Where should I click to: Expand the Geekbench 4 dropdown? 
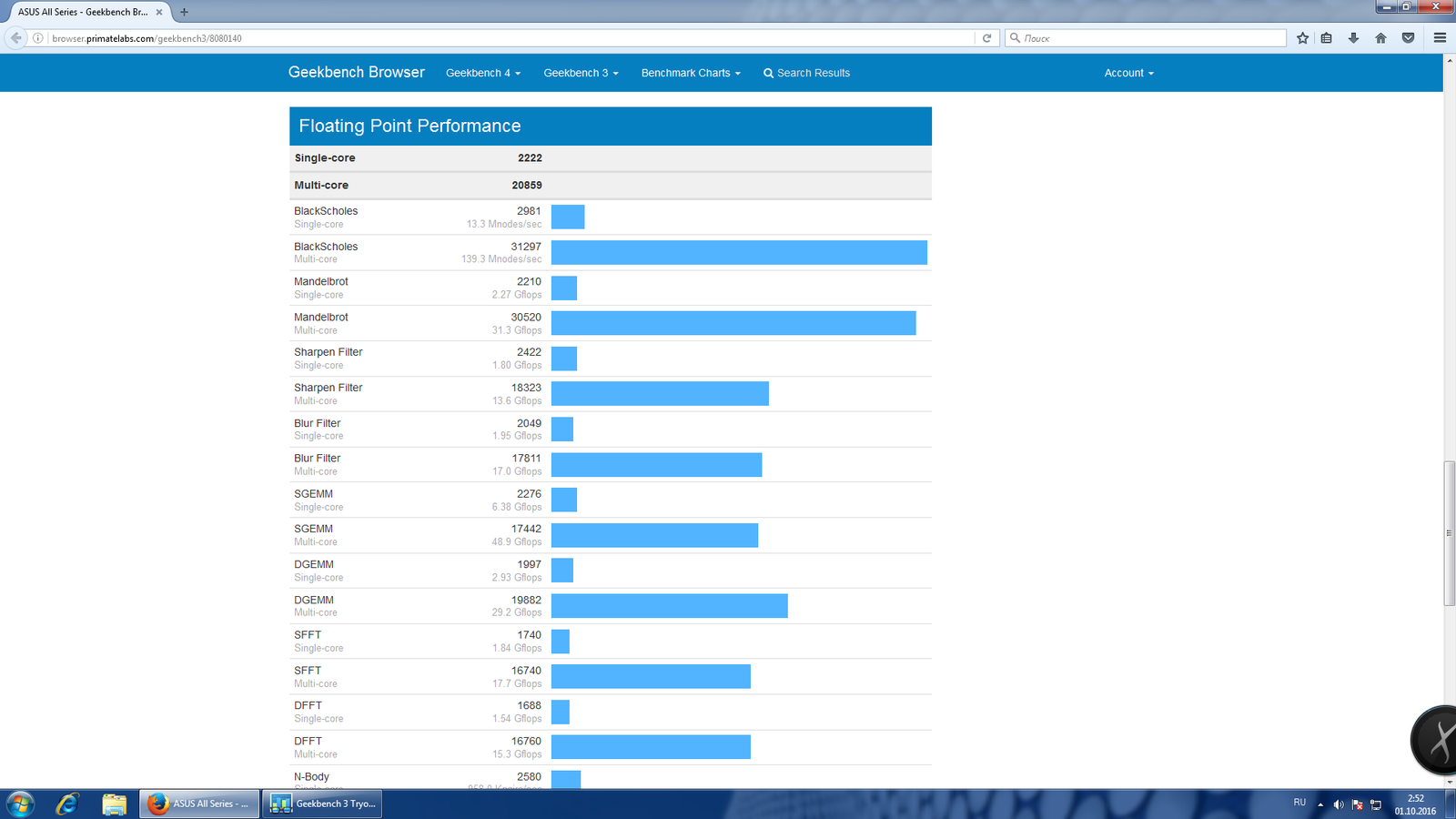(483, 73)
